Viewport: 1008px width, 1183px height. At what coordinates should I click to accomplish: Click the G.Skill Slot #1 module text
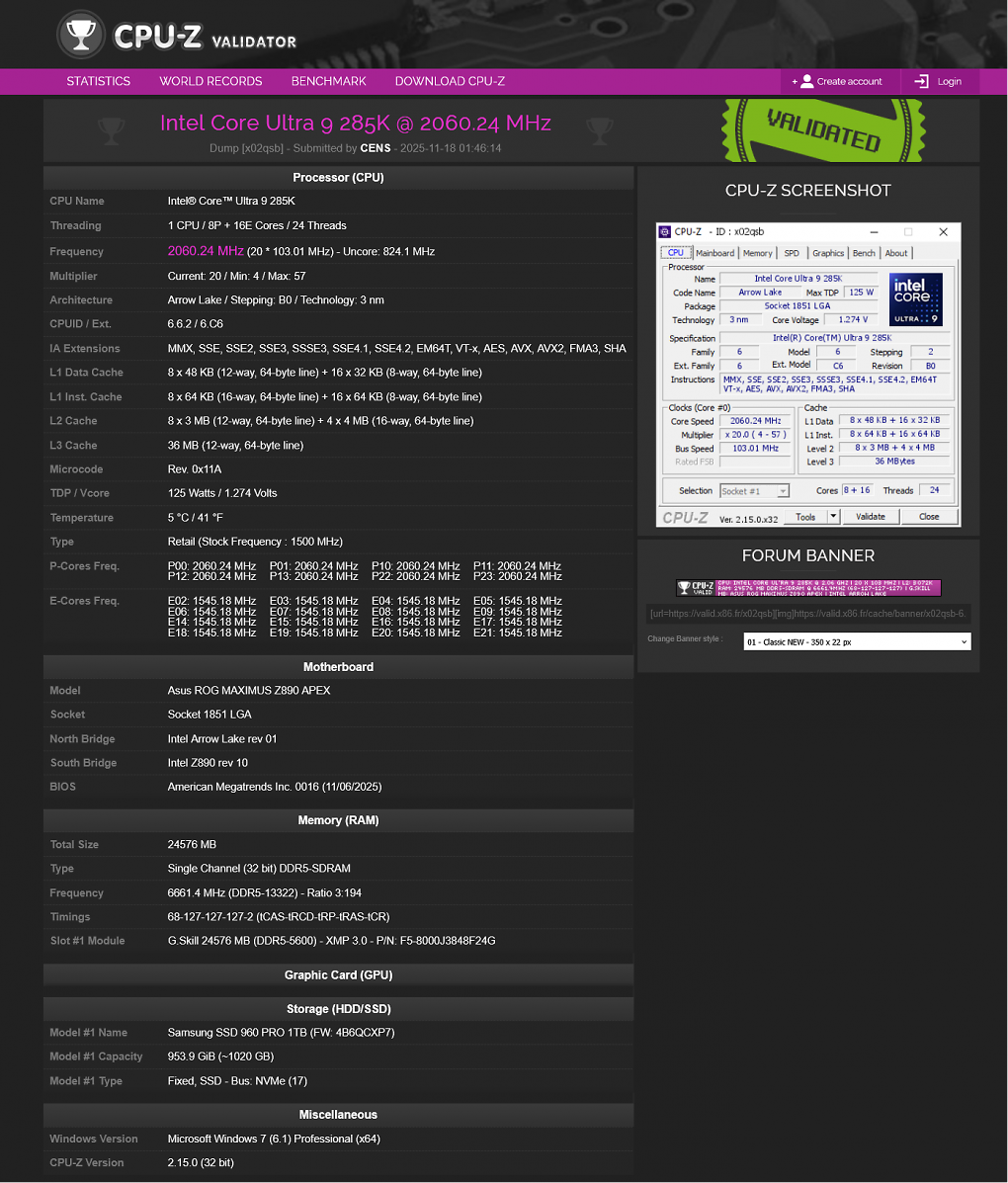point(331,941)
